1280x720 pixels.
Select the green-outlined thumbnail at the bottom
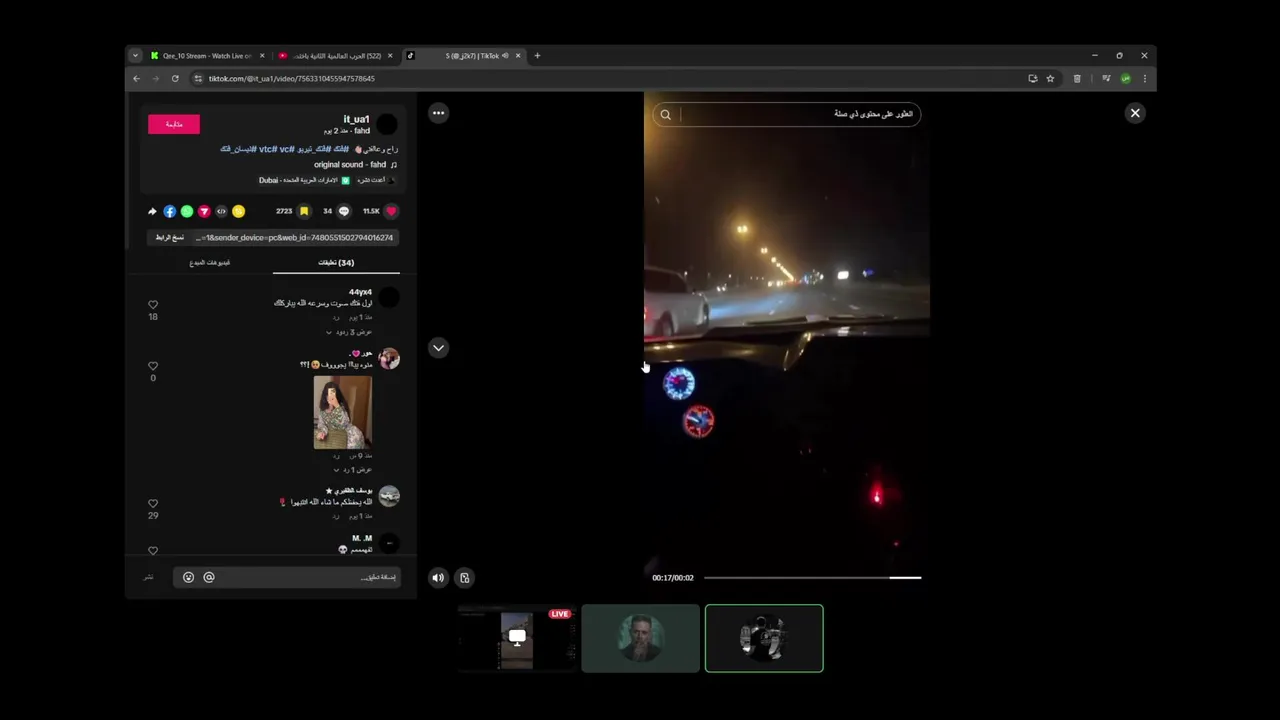(764, 638)
